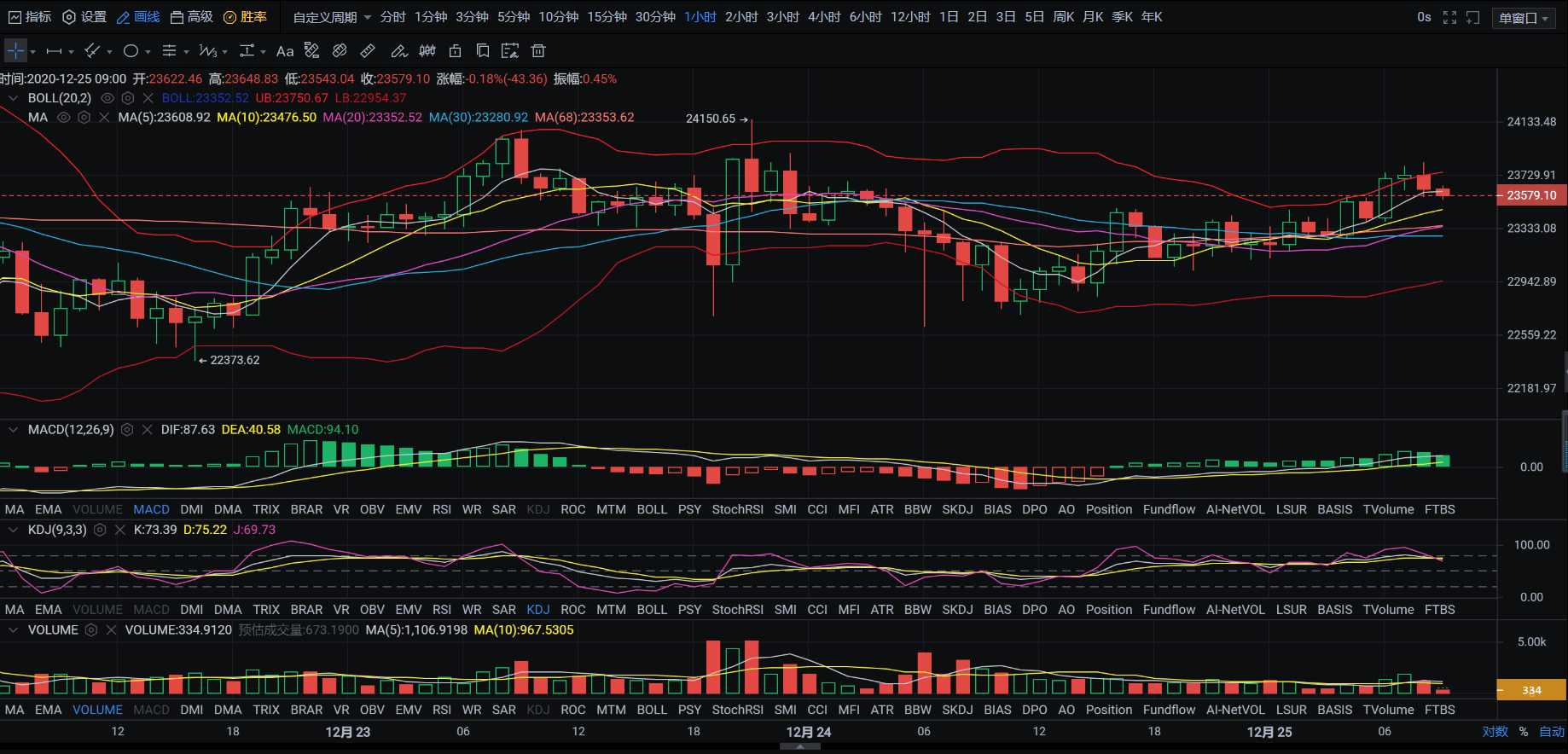Open the 单窗口 window layout dropdown
Viewport: 1568px width, 754px height.
tap(1523, 18)
